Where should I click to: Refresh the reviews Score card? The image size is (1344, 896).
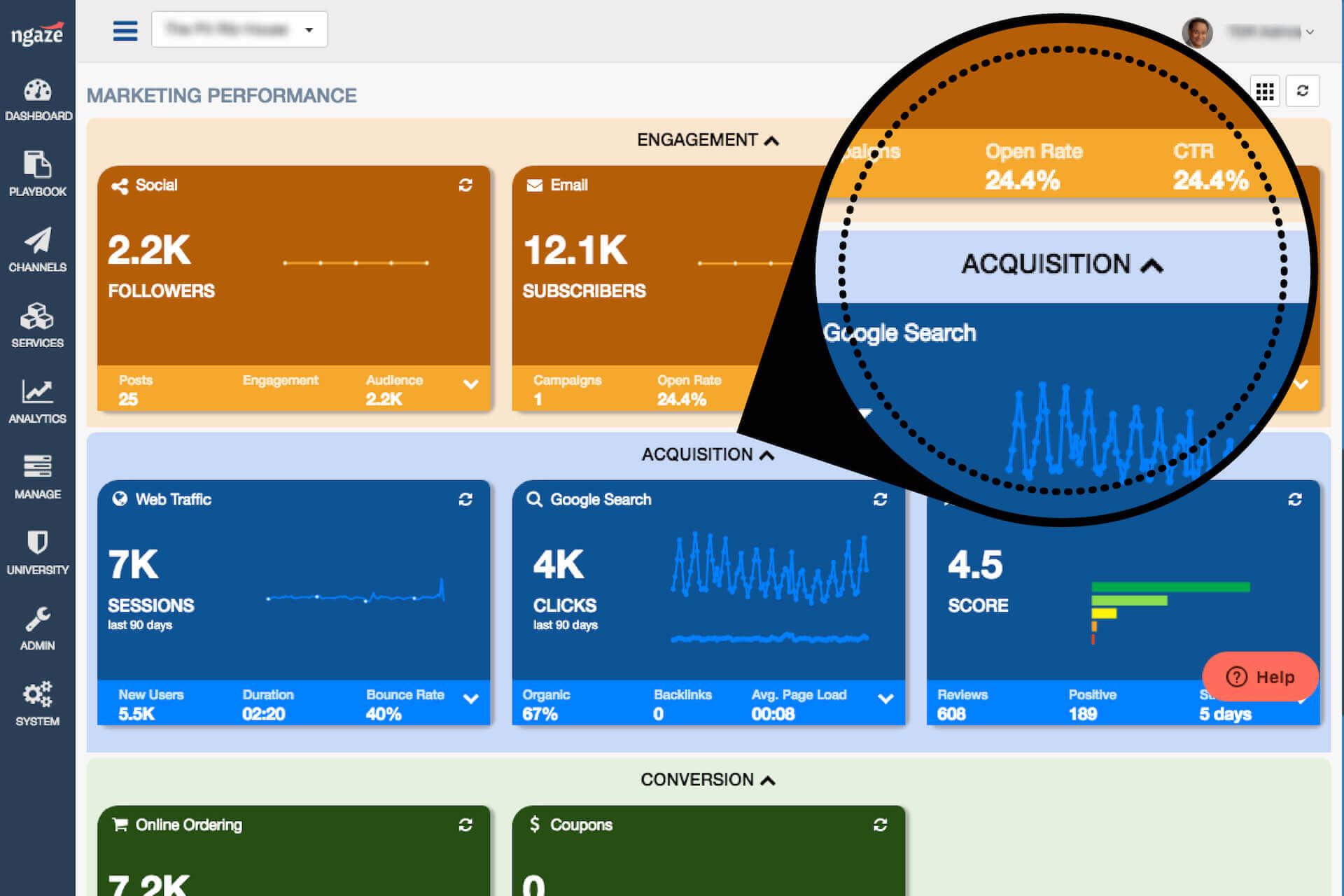pyautogui.click(x=1295, y=499)
